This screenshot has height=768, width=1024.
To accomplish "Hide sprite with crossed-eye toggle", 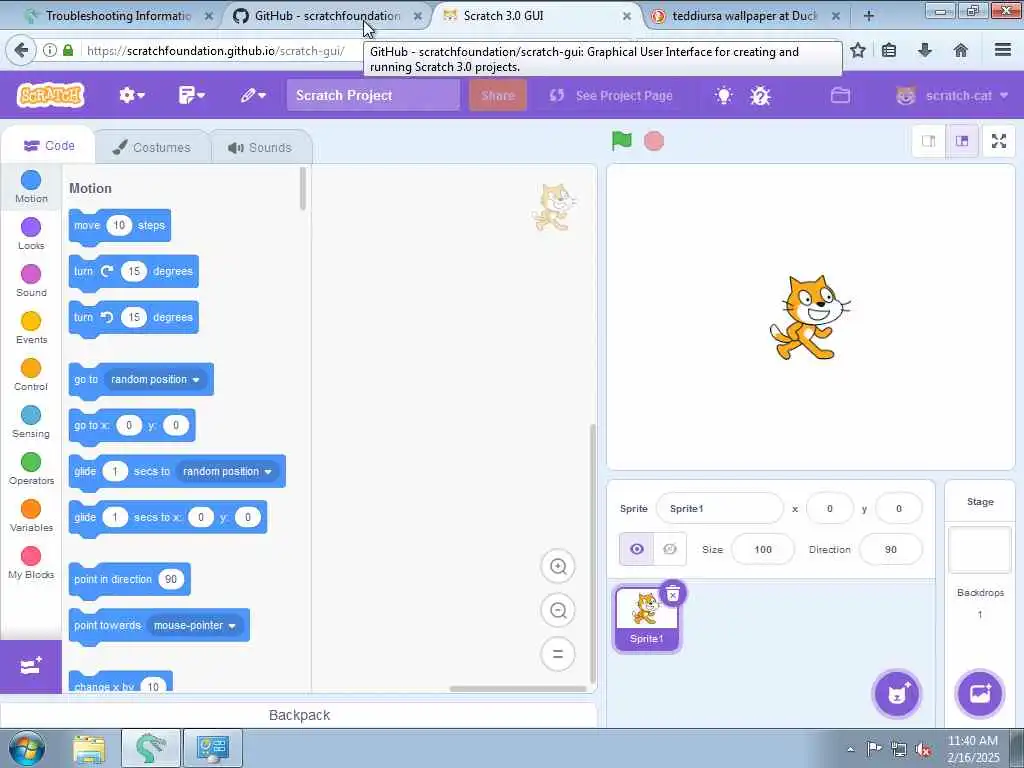I will (669, 549).
